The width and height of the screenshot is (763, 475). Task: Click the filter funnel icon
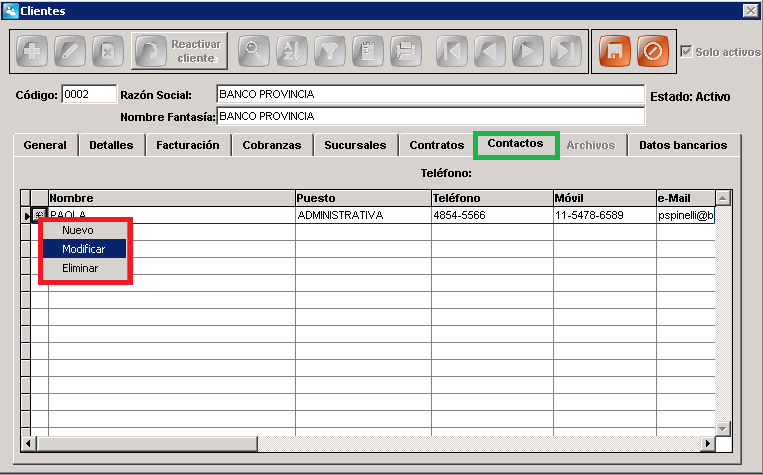pos(330,51)
